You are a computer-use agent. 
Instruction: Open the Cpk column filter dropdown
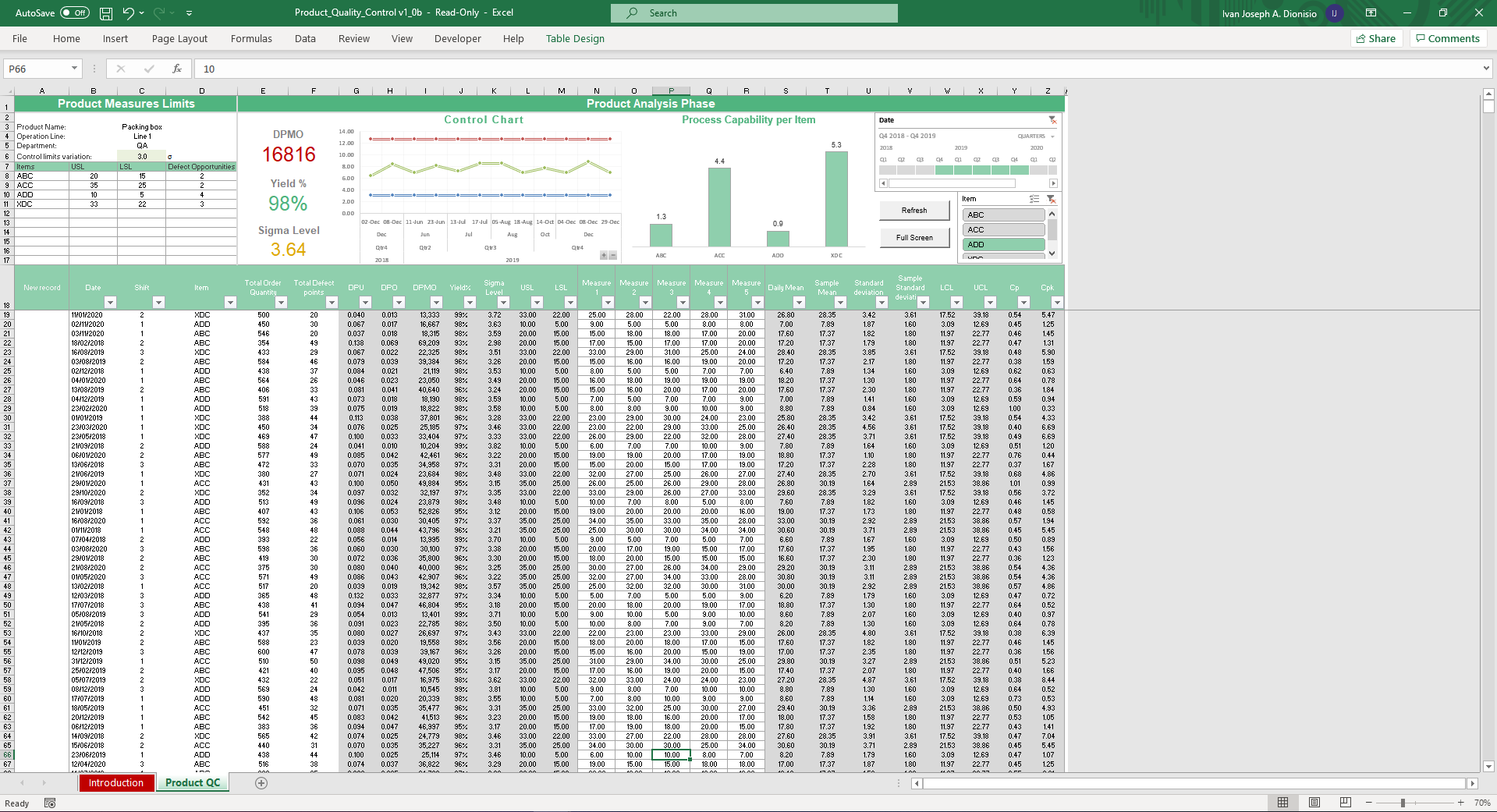[1057, 303]
